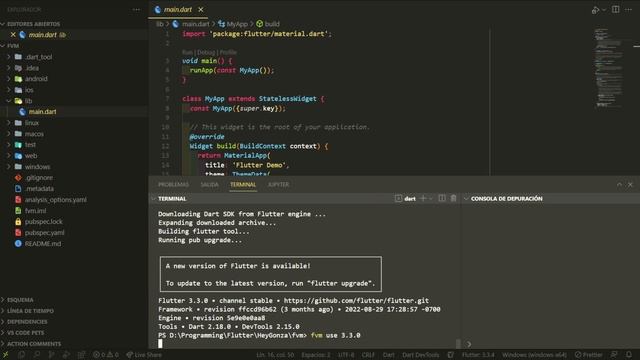Select the main.dart editor tab
Viewport: 640px width, 360px height.
[x=178, y=9]
